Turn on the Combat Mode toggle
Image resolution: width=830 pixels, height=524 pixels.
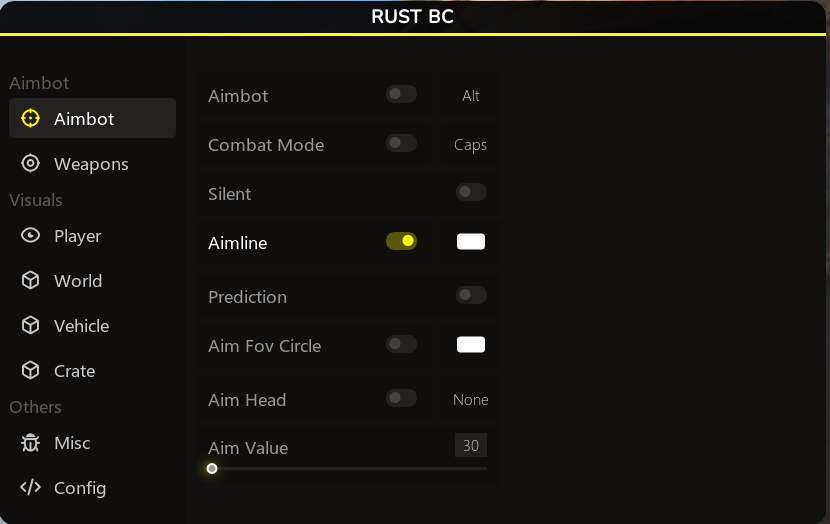tap(401, 143)
